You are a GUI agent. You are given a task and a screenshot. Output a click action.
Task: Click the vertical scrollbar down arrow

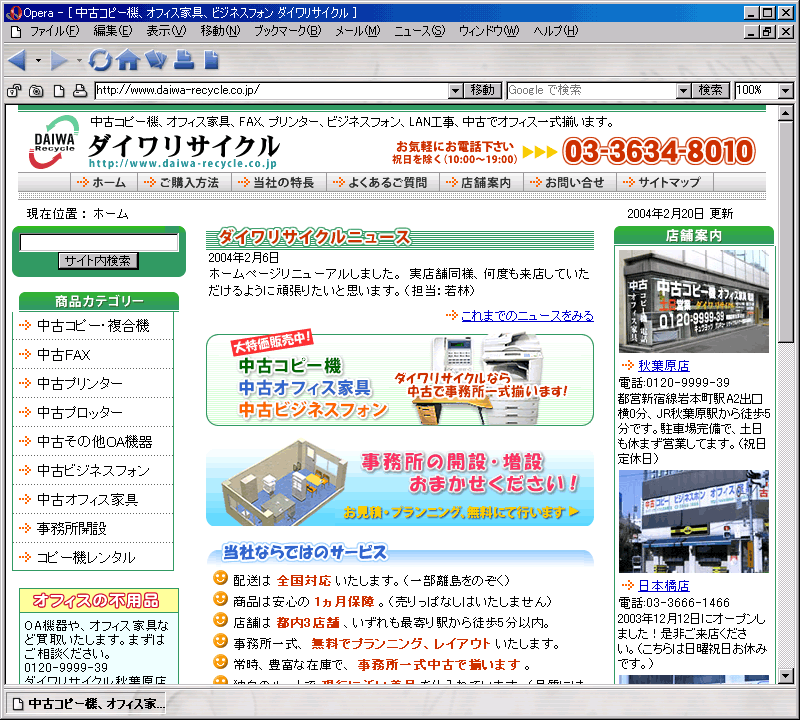786,677
